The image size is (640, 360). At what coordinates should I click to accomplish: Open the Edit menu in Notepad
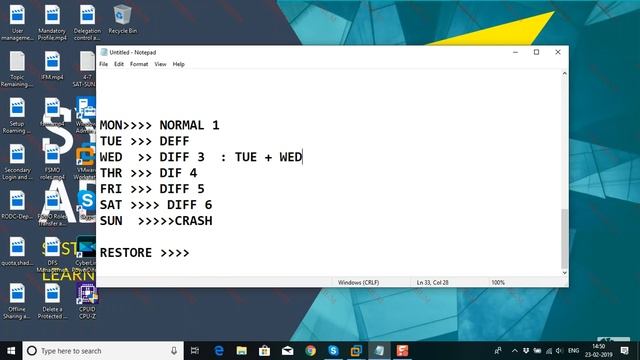(x=119, y=64)
